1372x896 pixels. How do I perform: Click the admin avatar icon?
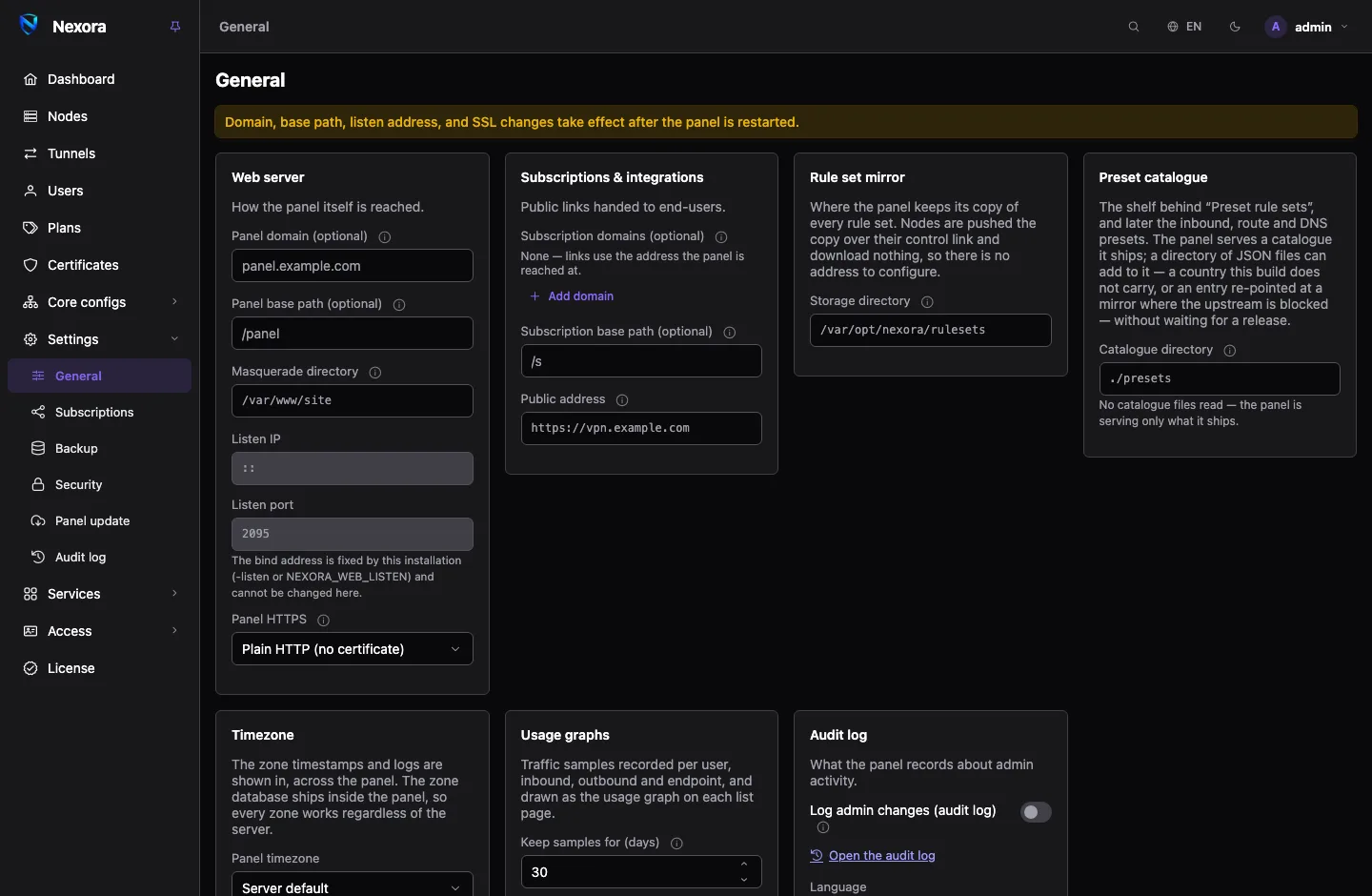1276,27
